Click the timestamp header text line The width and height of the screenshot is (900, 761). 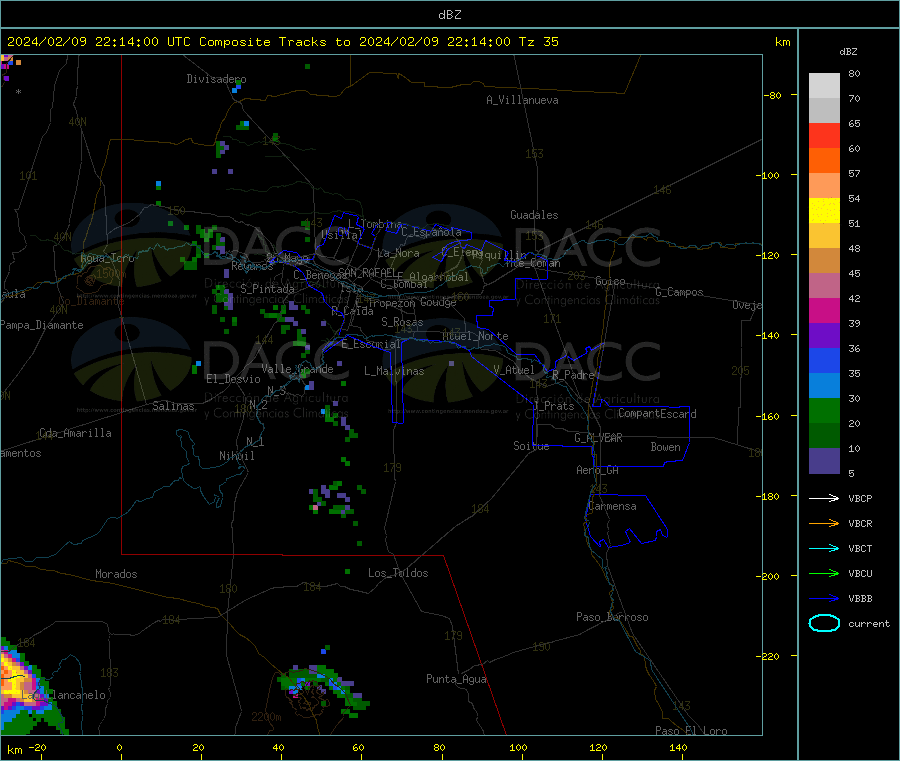tap(282, 42)
